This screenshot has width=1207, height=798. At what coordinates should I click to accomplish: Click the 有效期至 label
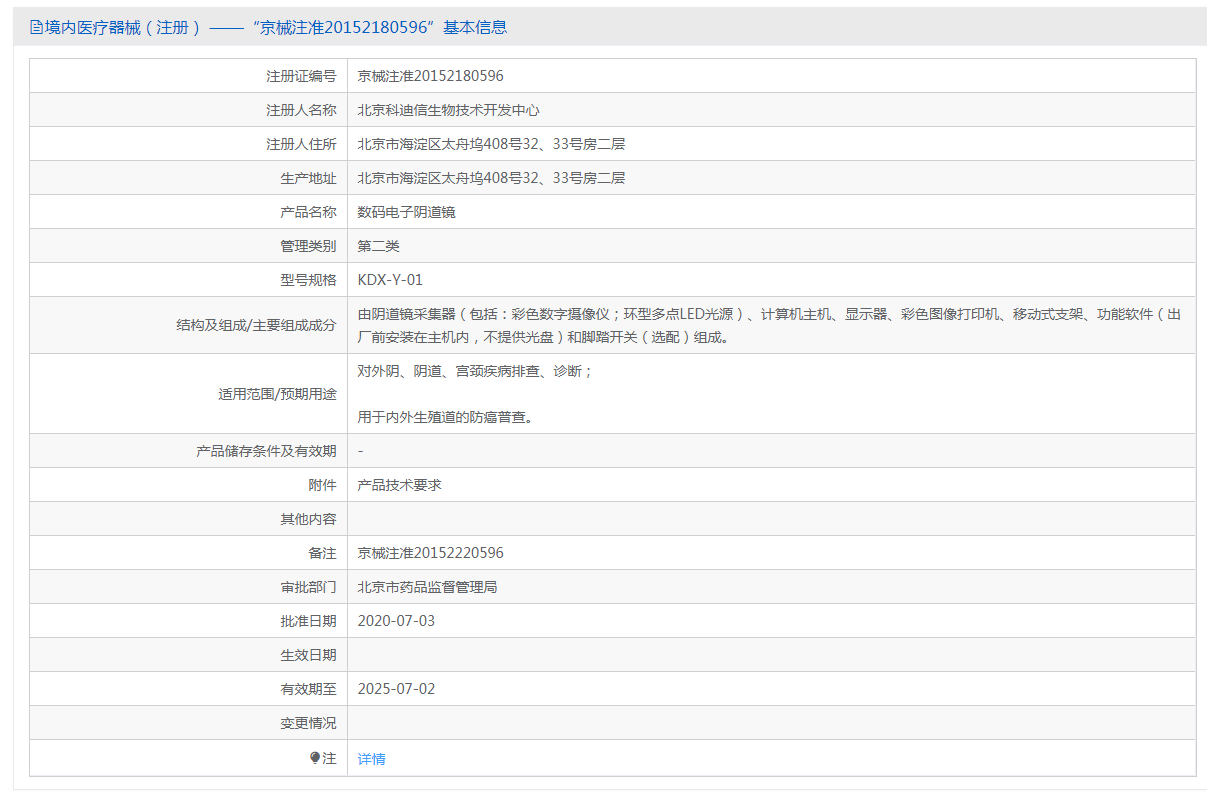pyautogui.click(x=308, y=689)
